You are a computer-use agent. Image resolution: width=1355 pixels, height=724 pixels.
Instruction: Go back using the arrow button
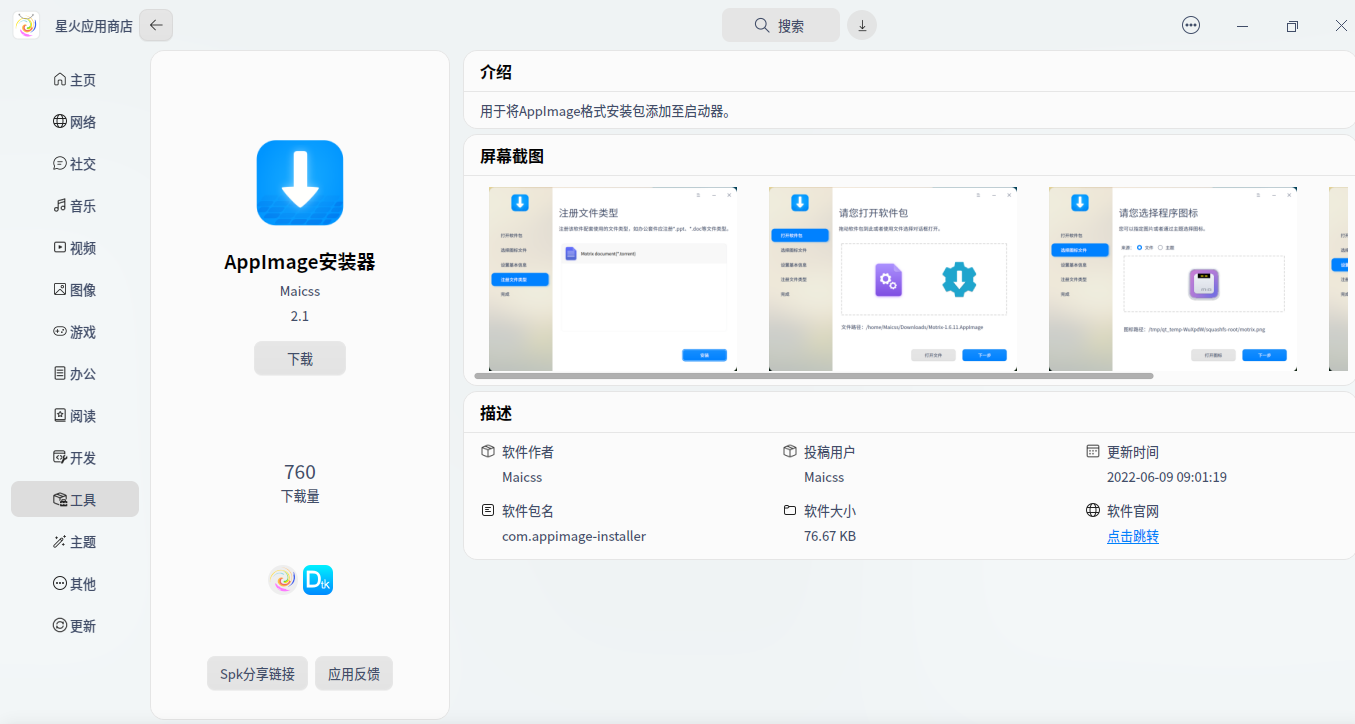(156, 25)
